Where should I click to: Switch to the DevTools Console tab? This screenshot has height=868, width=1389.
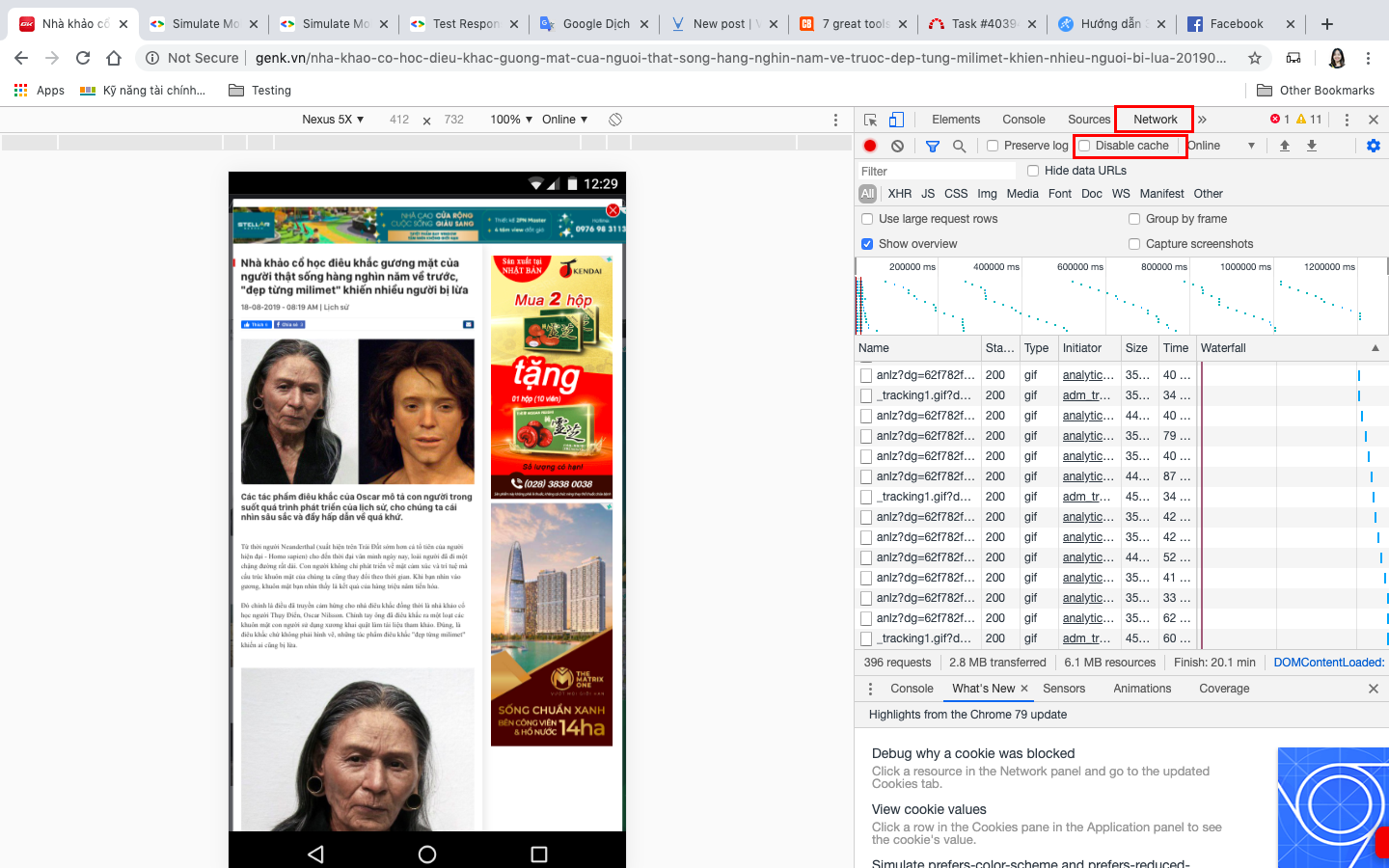coord(1023,120)
